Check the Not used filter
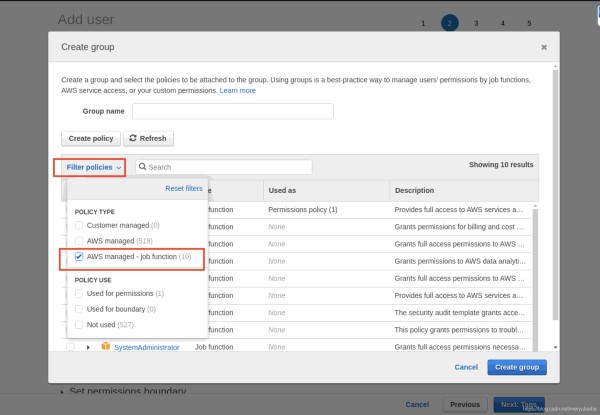 [78, 325]
